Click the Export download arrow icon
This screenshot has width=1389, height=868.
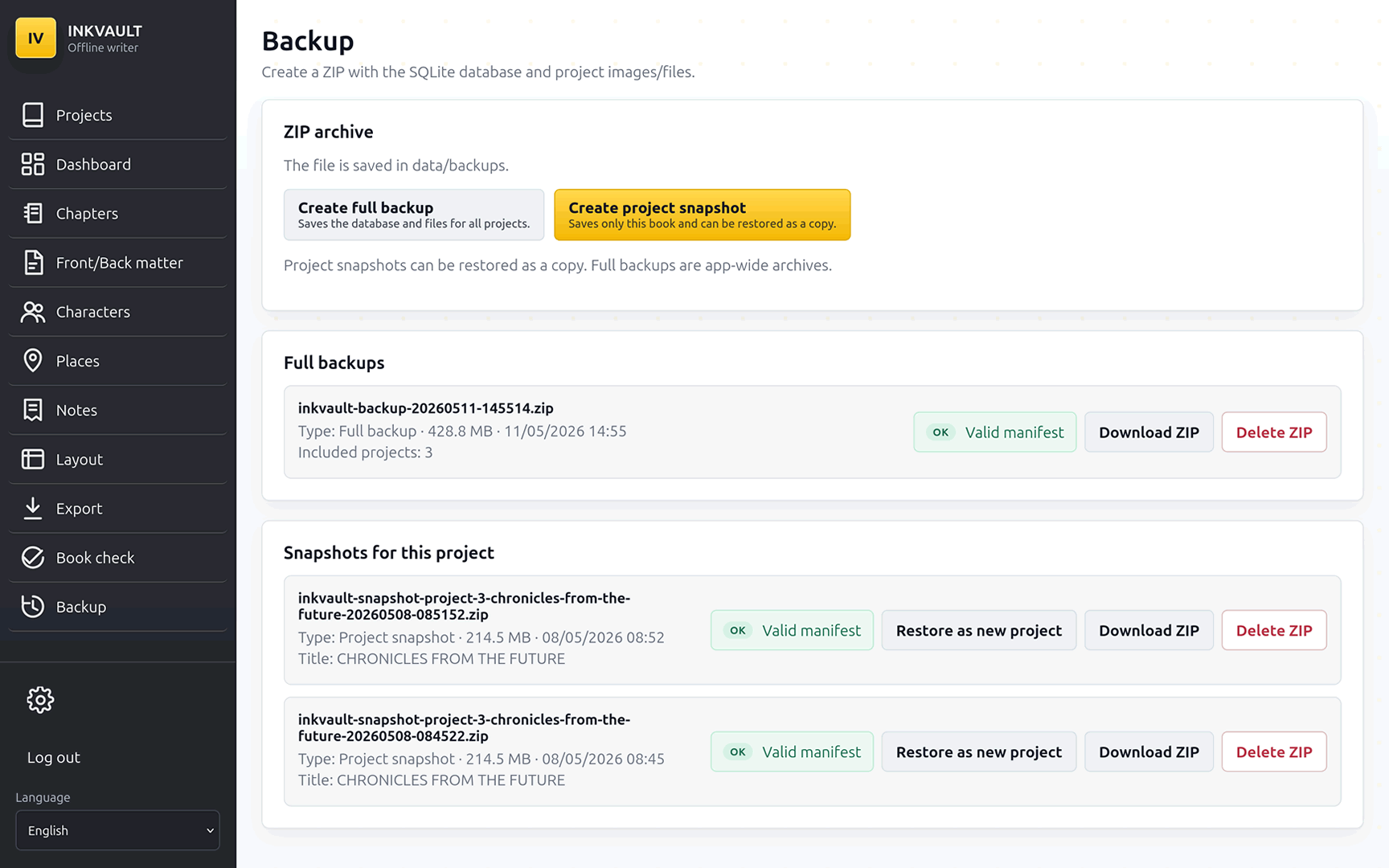click(x=33, y=508)
